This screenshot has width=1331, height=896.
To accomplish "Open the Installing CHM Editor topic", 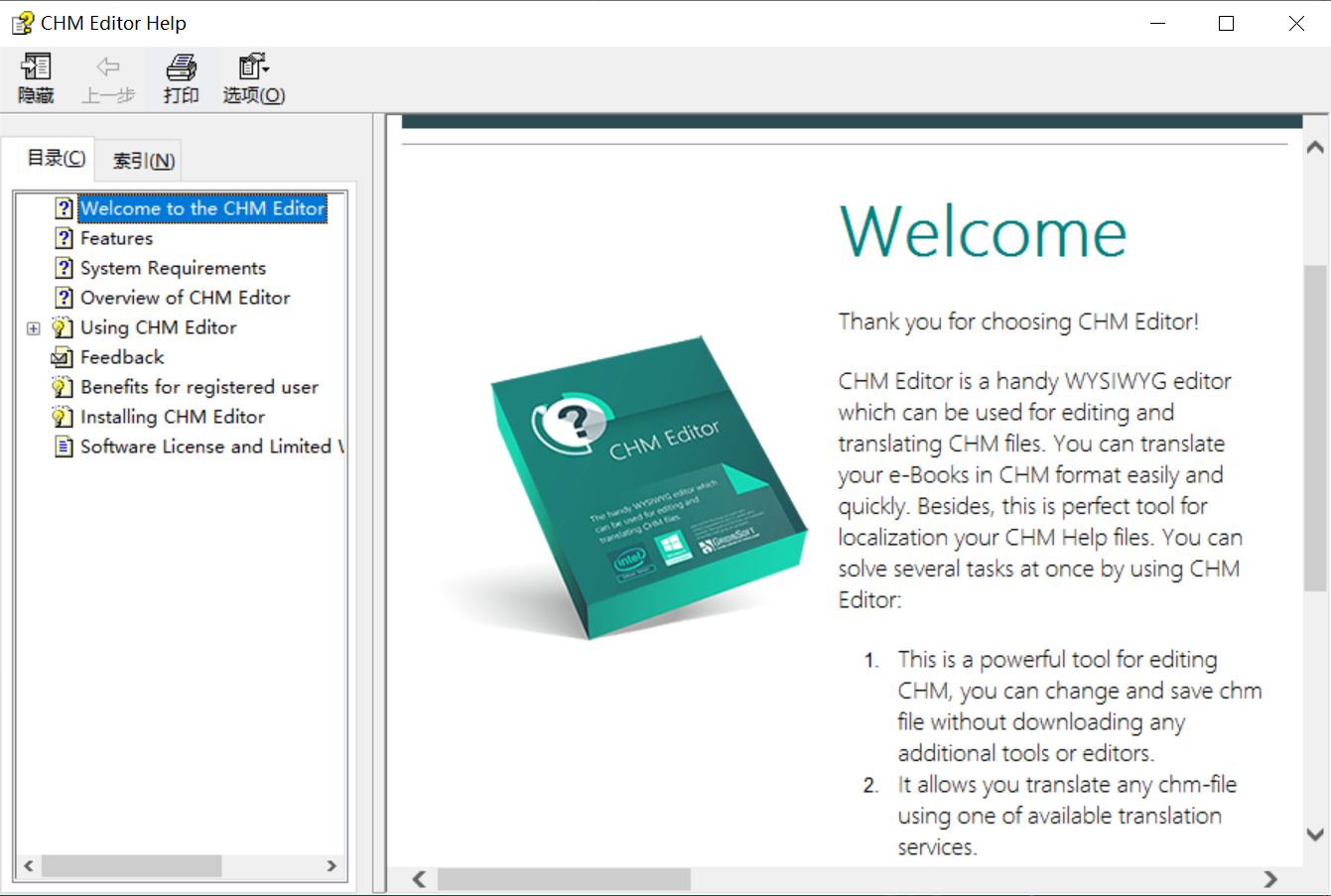I will coord(173,417).
